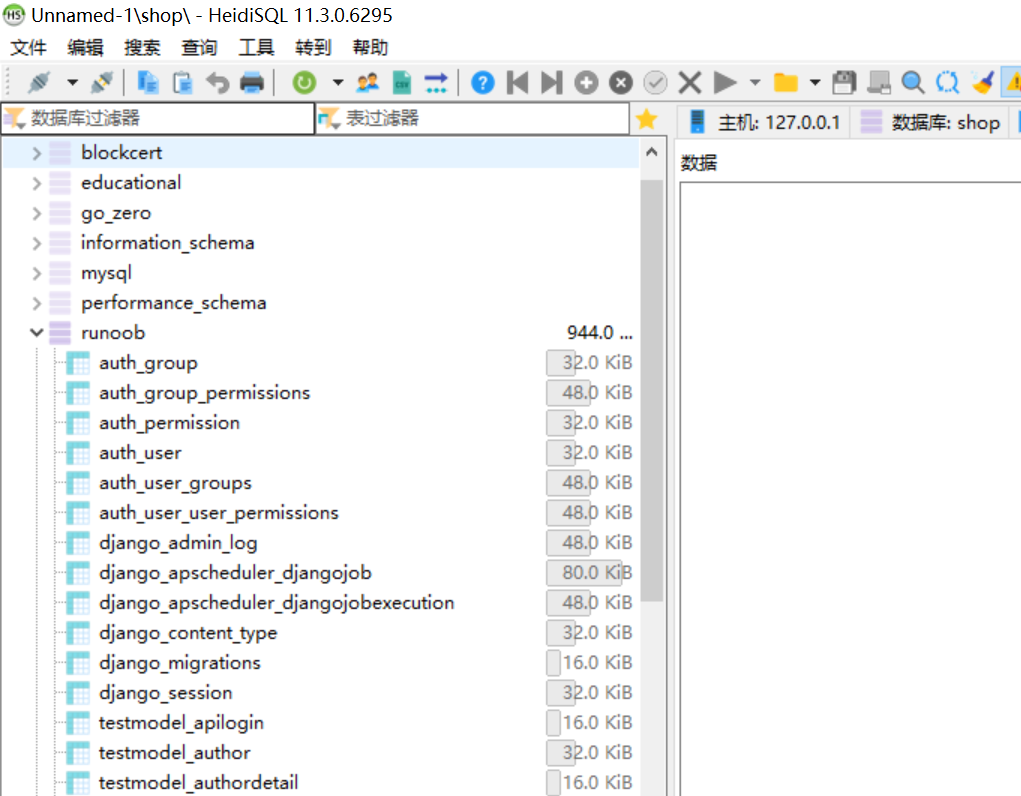Click the 表过滤器 filter input
Screen dimensions: 1021x796
[473, 119]
